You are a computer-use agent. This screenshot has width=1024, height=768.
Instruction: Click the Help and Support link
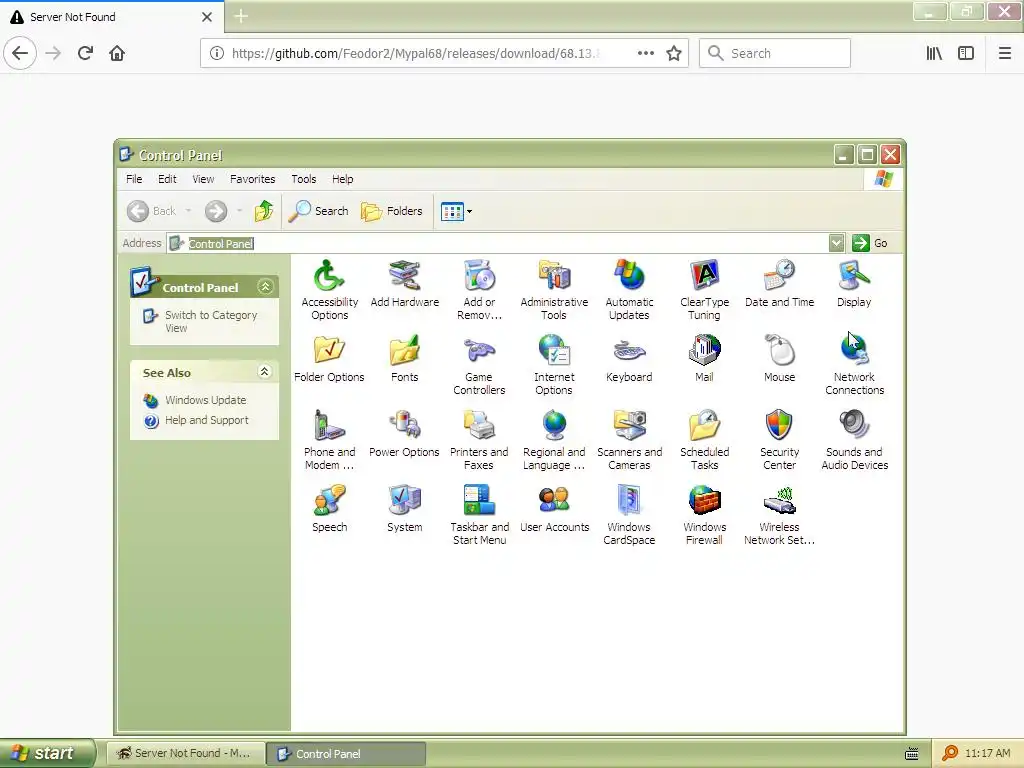click(206, 420)
